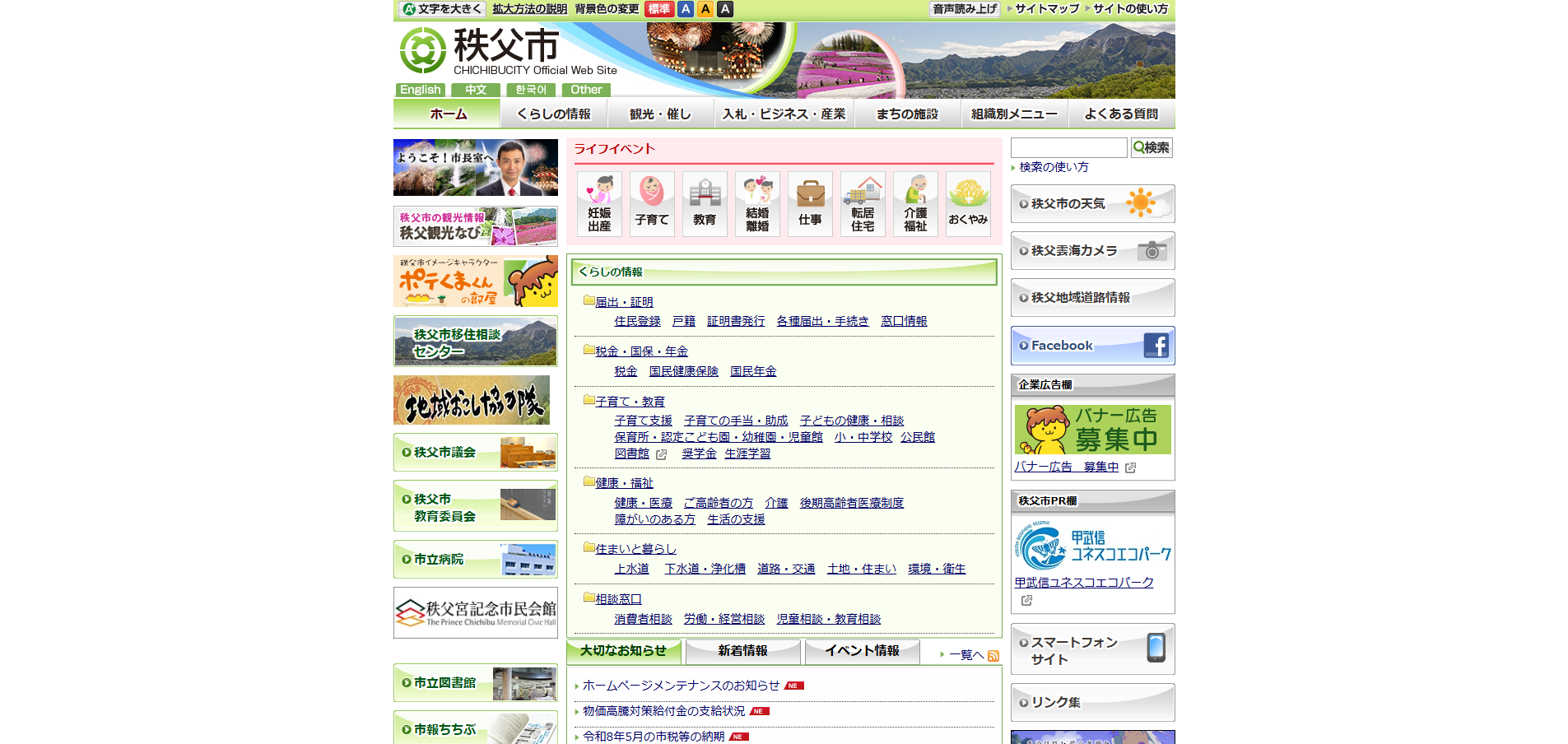The width and height of the screenshot is (1568, 744).
Task: Switch language to 中文
Action: (x=476, y=90)
